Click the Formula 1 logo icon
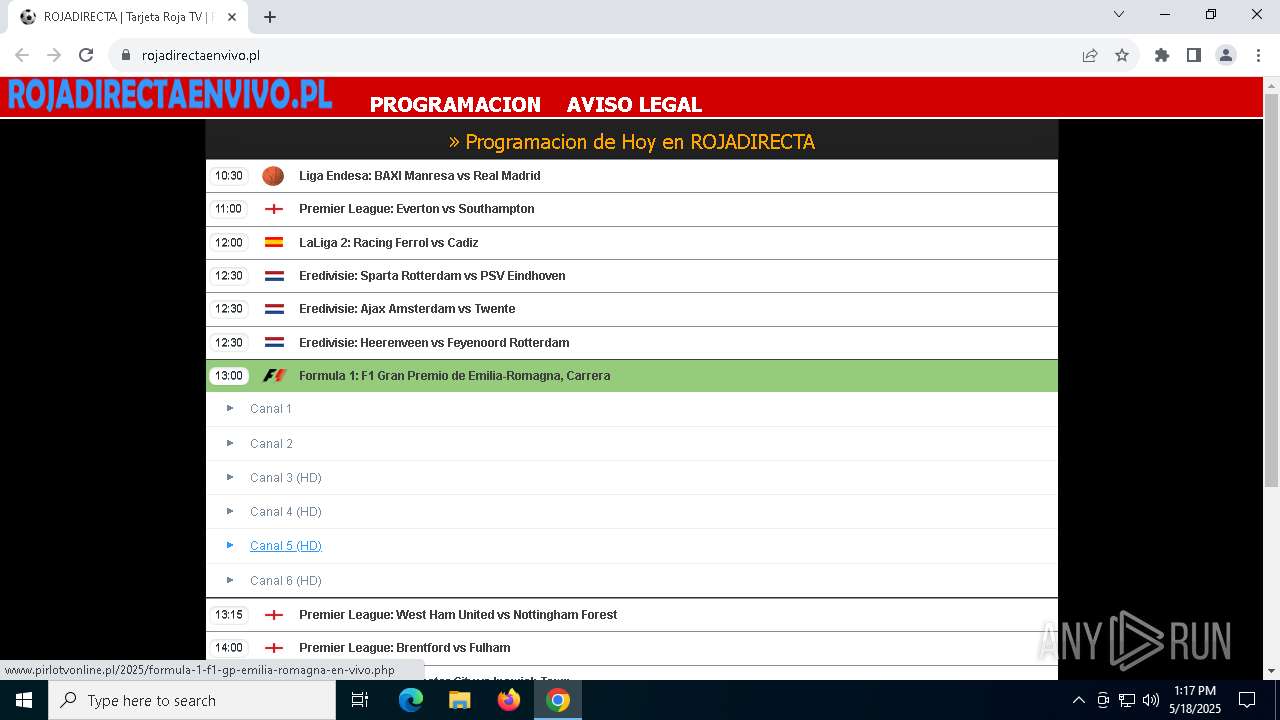The width and height of the screenshot is (1280, 720). pos(274,376)
